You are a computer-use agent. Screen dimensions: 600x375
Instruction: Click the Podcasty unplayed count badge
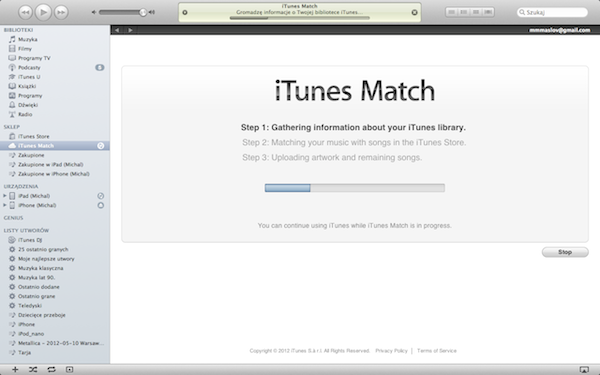pos(99,67)
